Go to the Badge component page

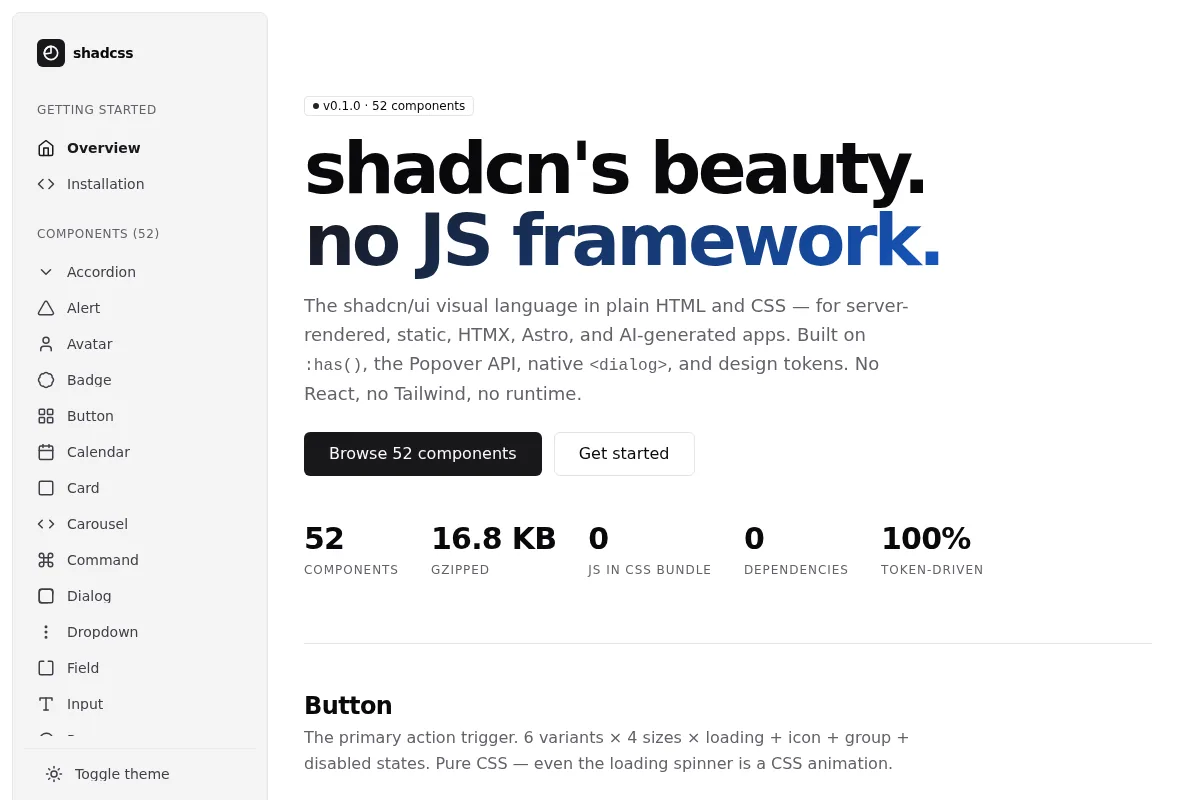pyautogui.click(x=140, y=380)
